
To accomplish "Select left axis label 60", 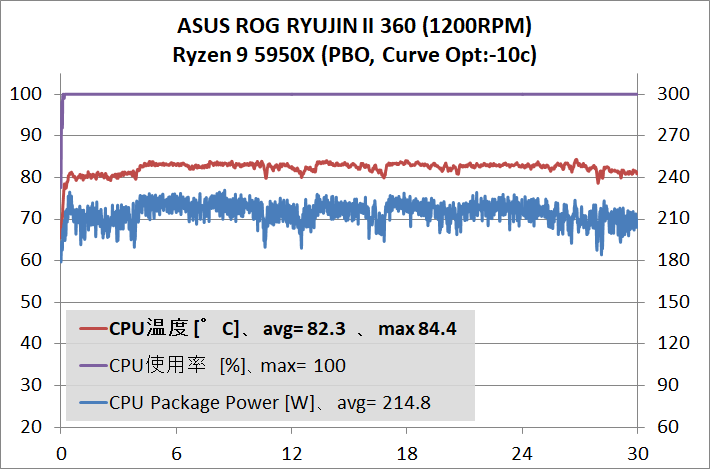I will 31,260.
